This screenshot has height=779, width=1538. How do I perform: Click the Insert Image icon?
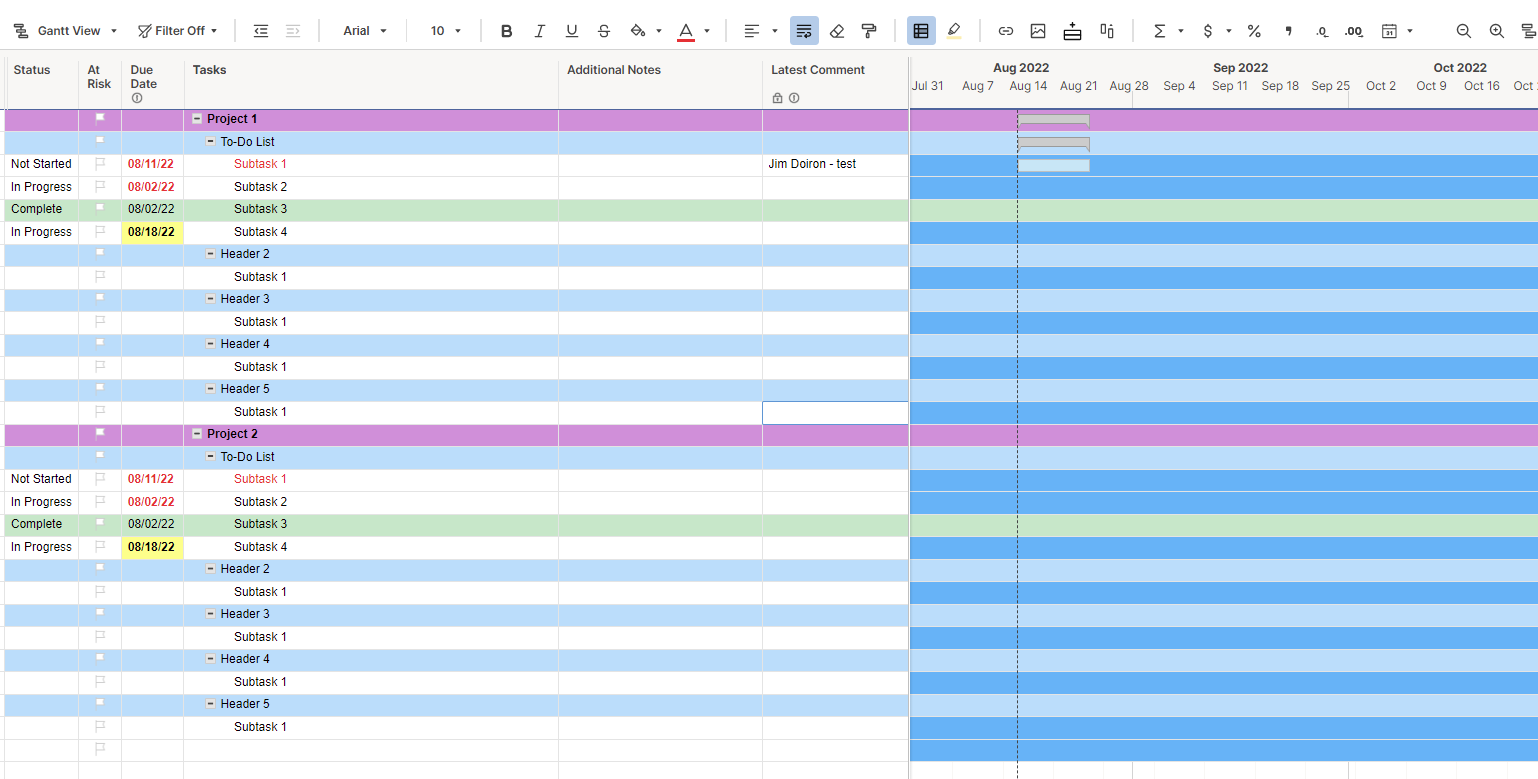click(x=1038, y=31)
